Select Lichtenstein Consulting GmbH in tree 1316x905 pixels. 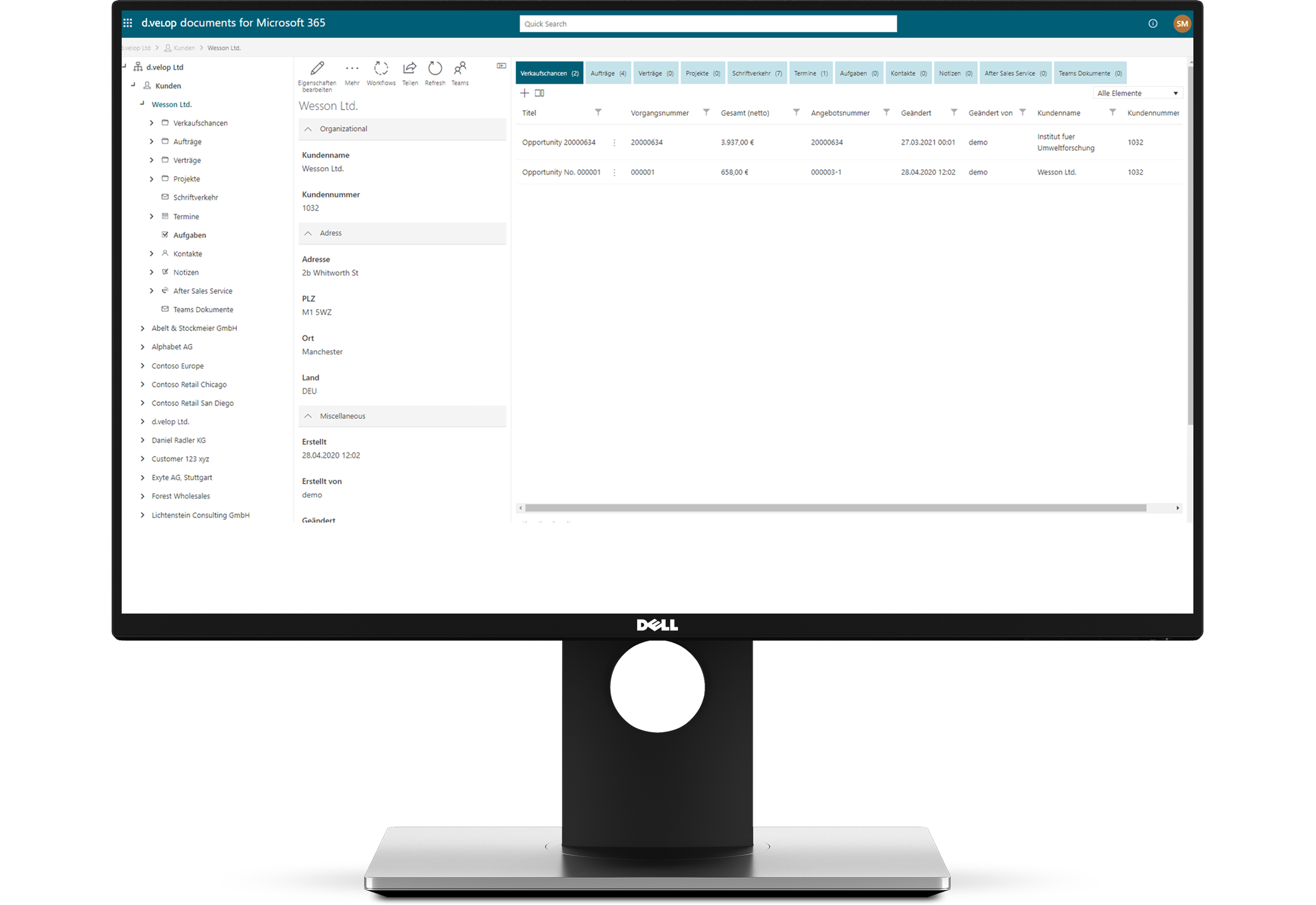(201, 515)
